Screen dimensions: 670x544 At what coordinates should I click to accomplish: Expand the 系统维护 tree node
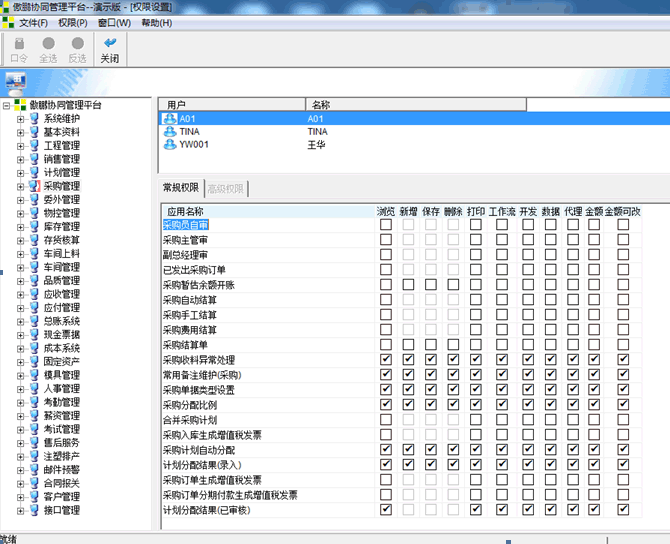point(20,119)
